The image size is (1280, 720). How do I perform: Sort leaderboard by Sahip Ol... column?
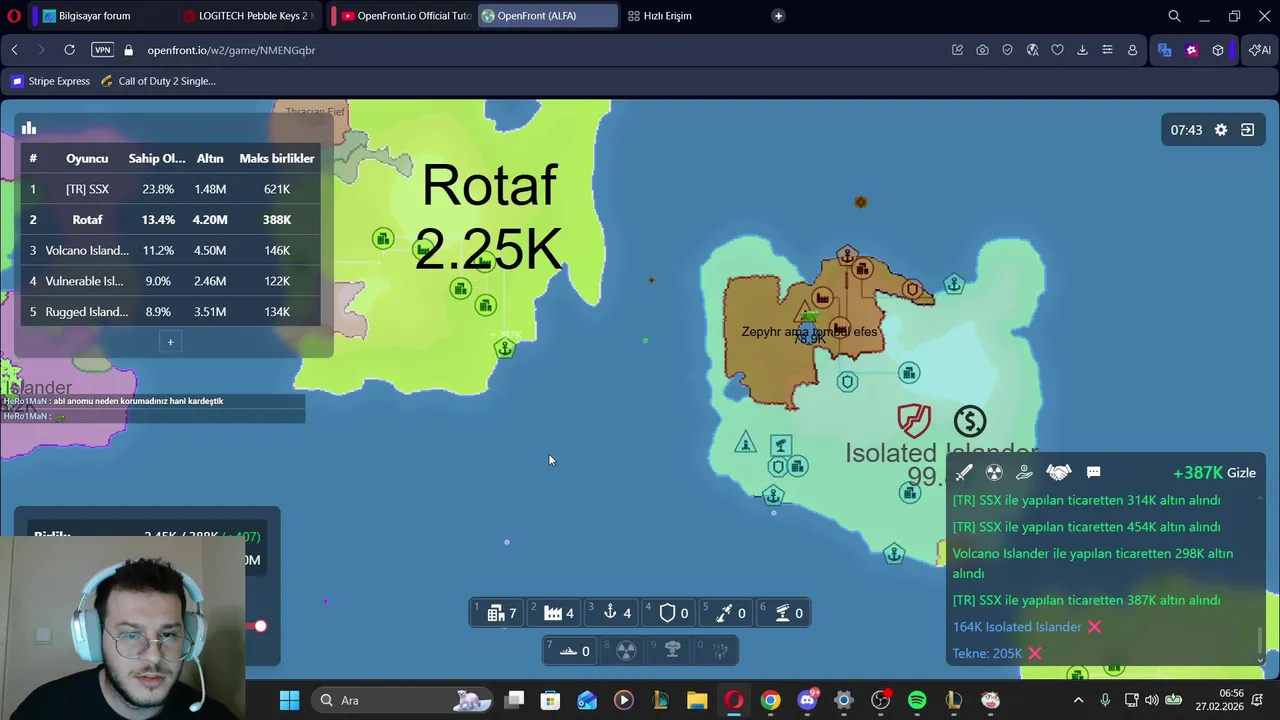[157, 158]
